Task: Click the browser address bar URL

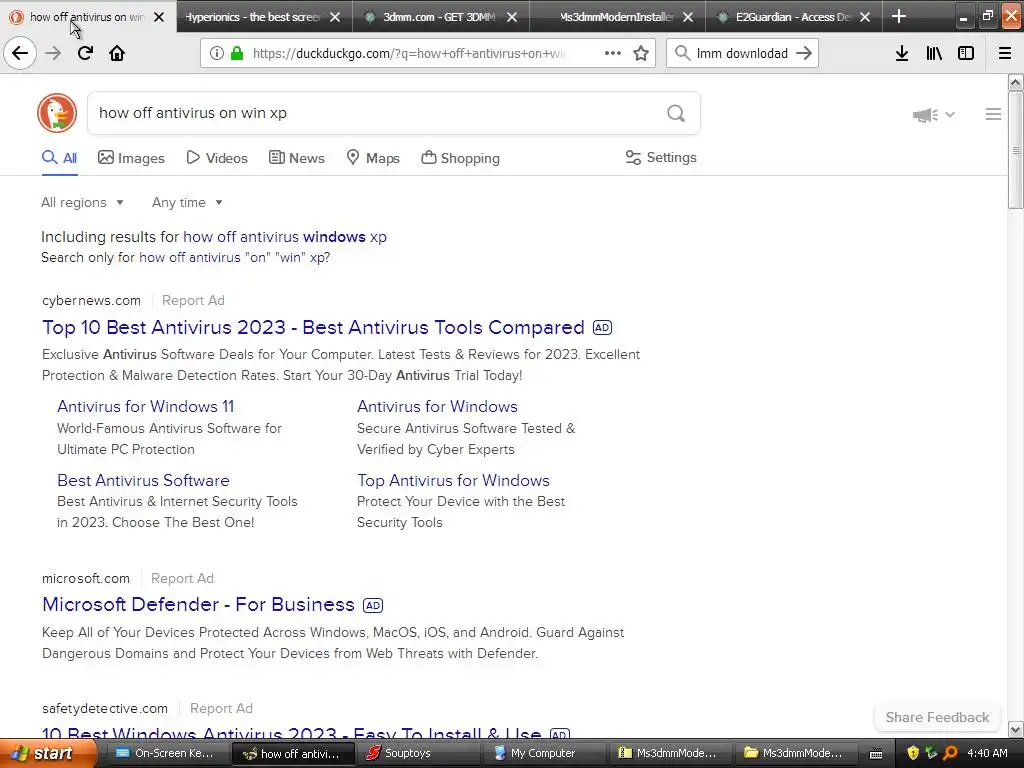Action: coord(408,53)
